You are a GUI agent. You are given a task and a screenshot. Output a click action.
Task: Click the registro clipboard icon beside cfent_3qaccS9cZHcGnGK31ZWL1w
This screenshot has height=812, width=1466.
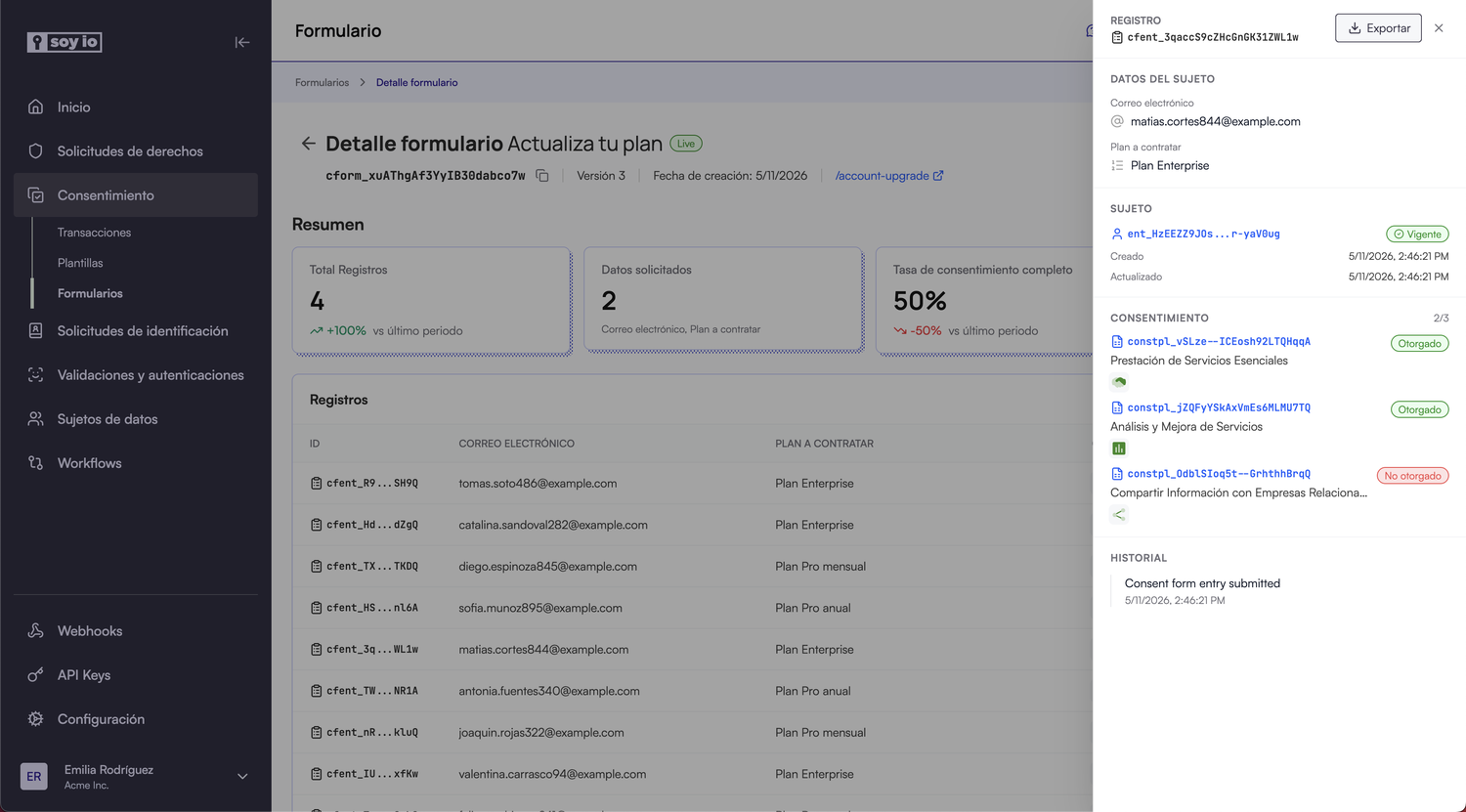1117,37
